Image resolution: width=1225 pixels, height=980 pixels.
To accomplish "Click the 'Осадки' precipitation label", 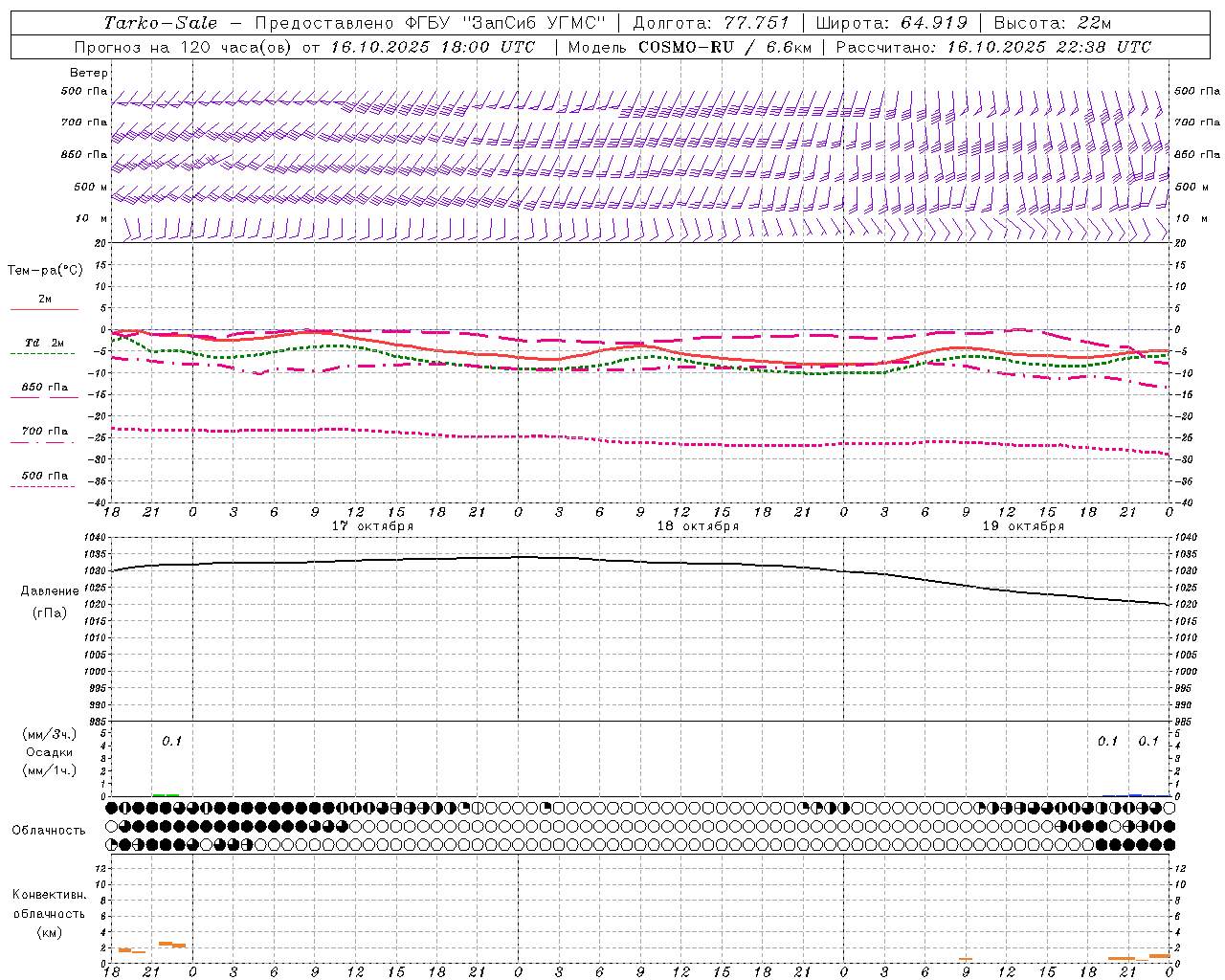I will coord(50,752).
